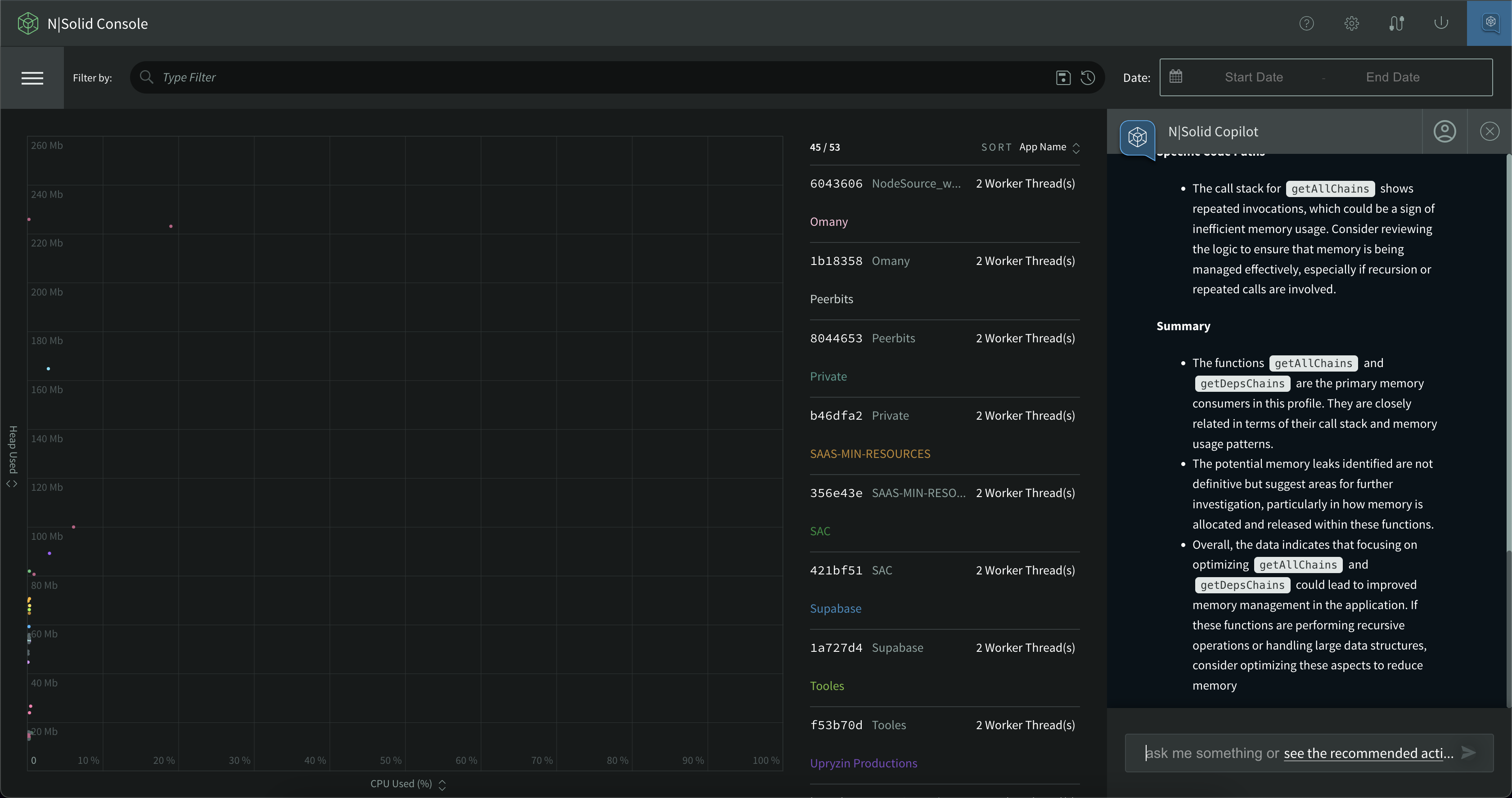
Task: Click the ask me something Copilot input
Action: pyautogui.click(x=1309, y=753)
